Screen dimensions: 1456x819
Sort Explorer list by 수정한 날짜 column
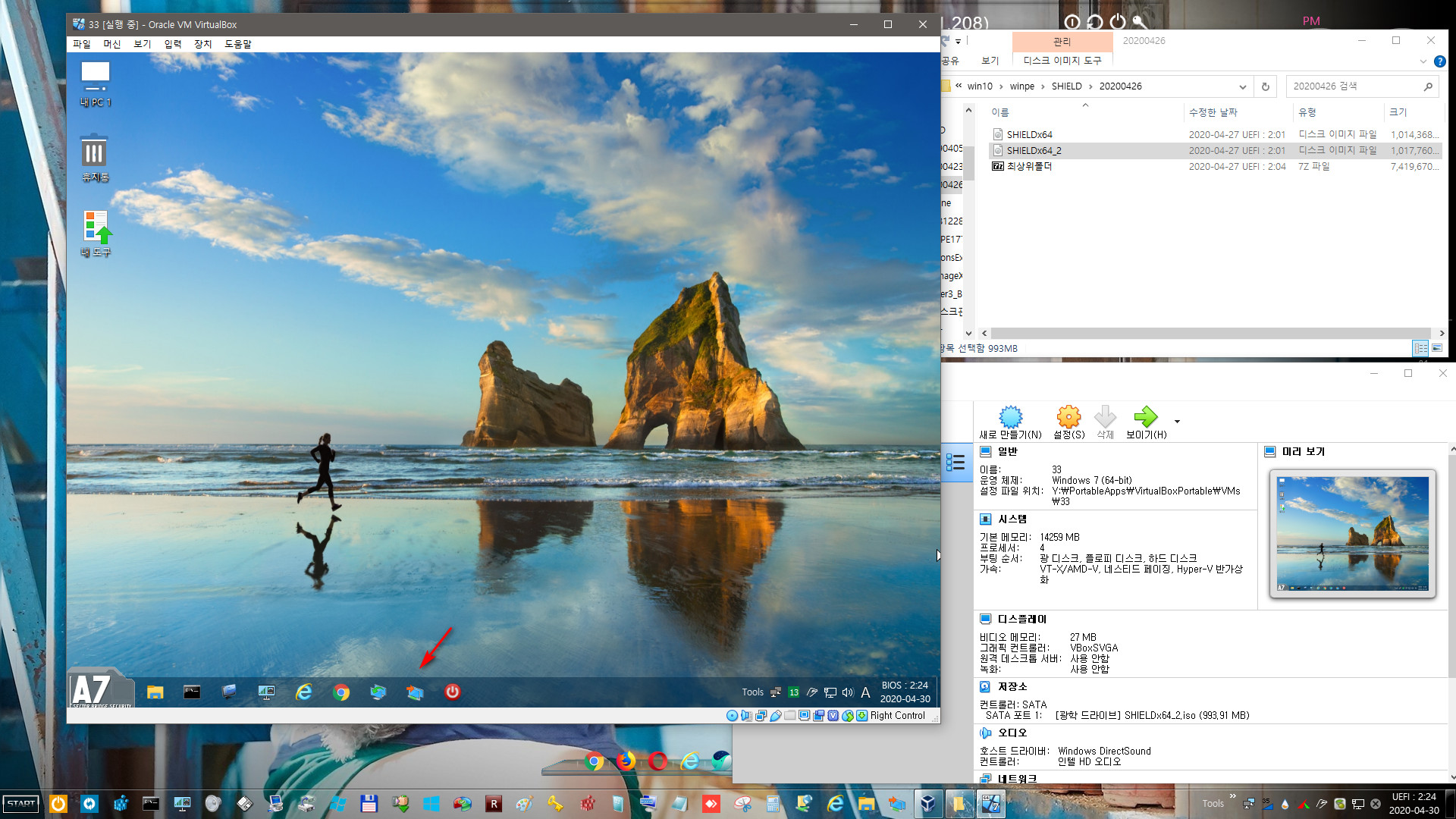(x=1238, y=112)
